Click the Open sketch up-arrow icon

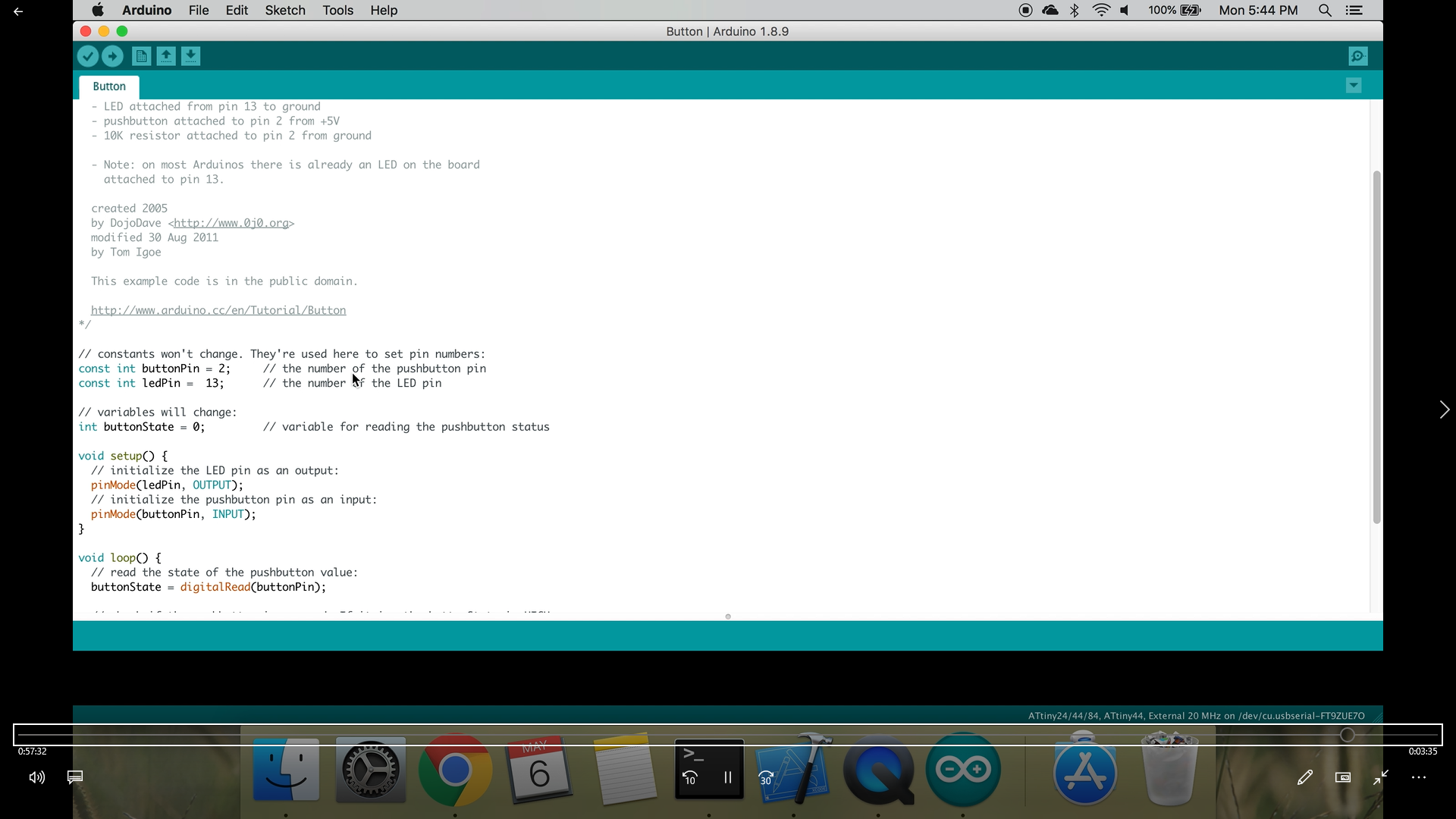point(166,56)
